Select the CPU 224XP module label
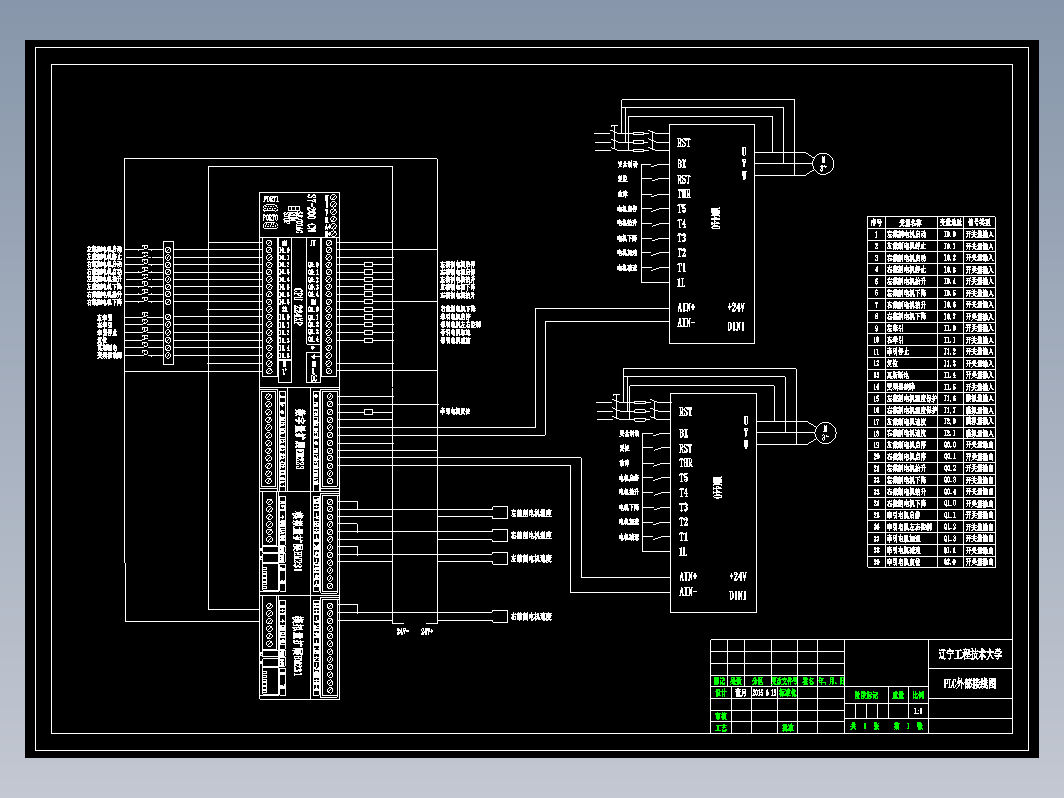The image size is (1064, 798). [x=299, y=307]
